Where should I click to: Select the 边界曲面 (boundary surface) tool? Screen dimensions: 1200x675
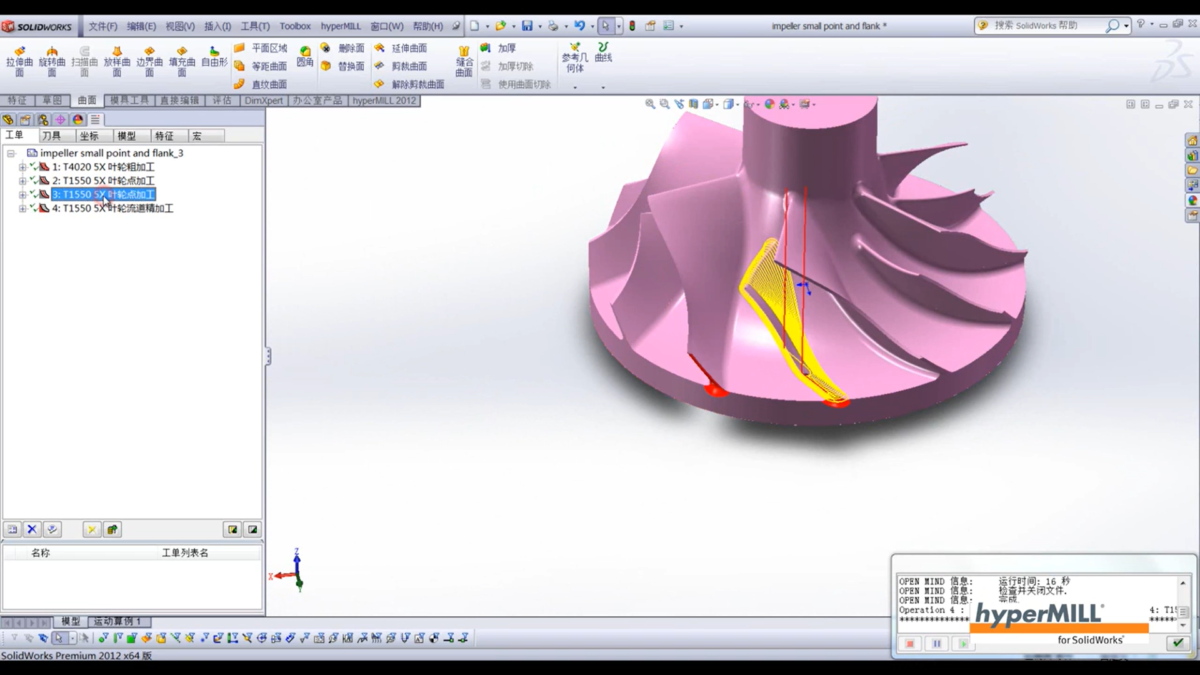click(149, 60)
